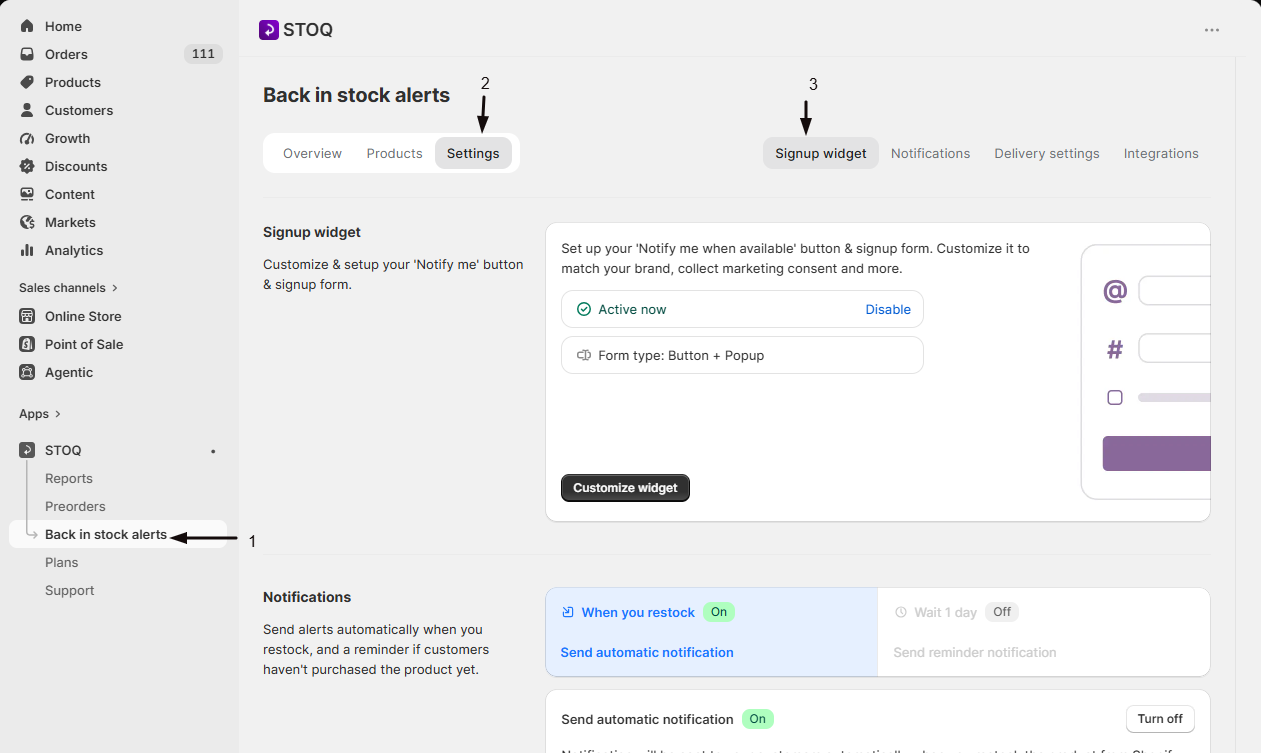Click the Customers person icon
1261x753 pixels.
[x=27, y=110]
